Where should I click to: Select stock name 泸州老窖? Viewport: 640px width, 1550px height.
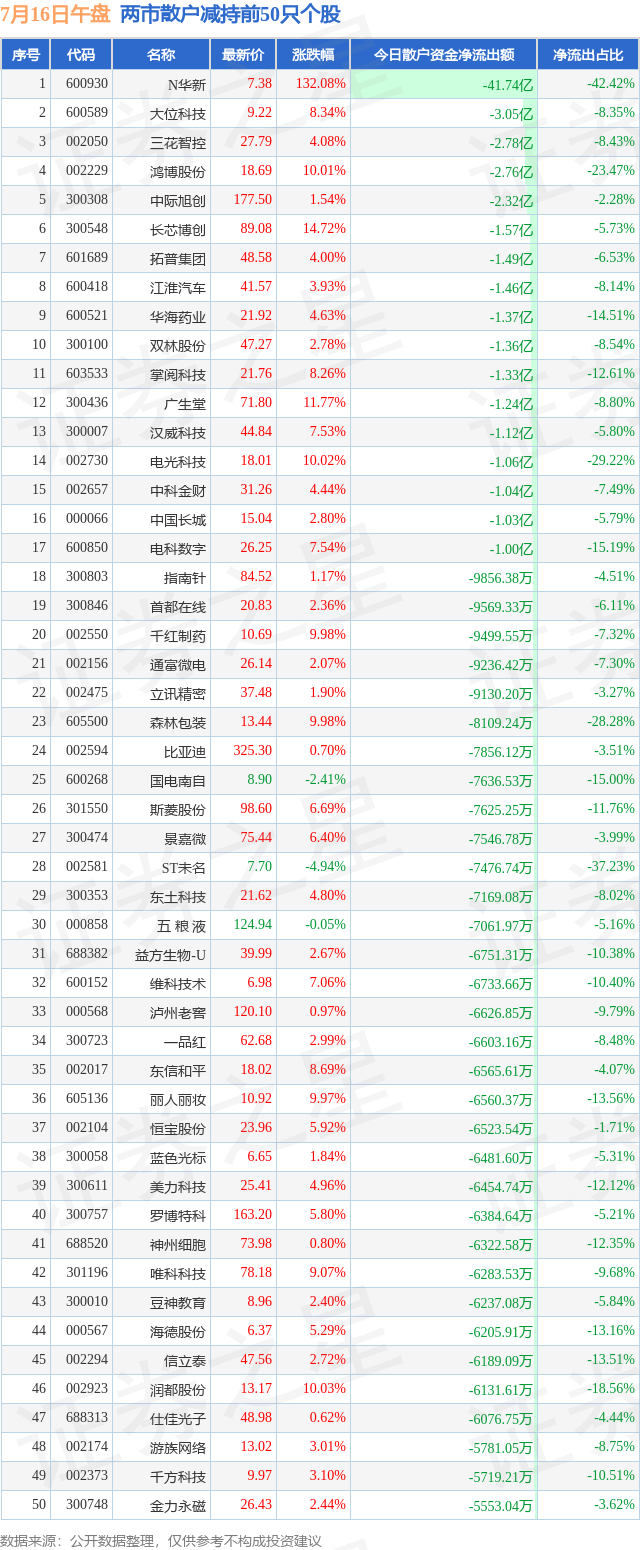(178, 1012)
